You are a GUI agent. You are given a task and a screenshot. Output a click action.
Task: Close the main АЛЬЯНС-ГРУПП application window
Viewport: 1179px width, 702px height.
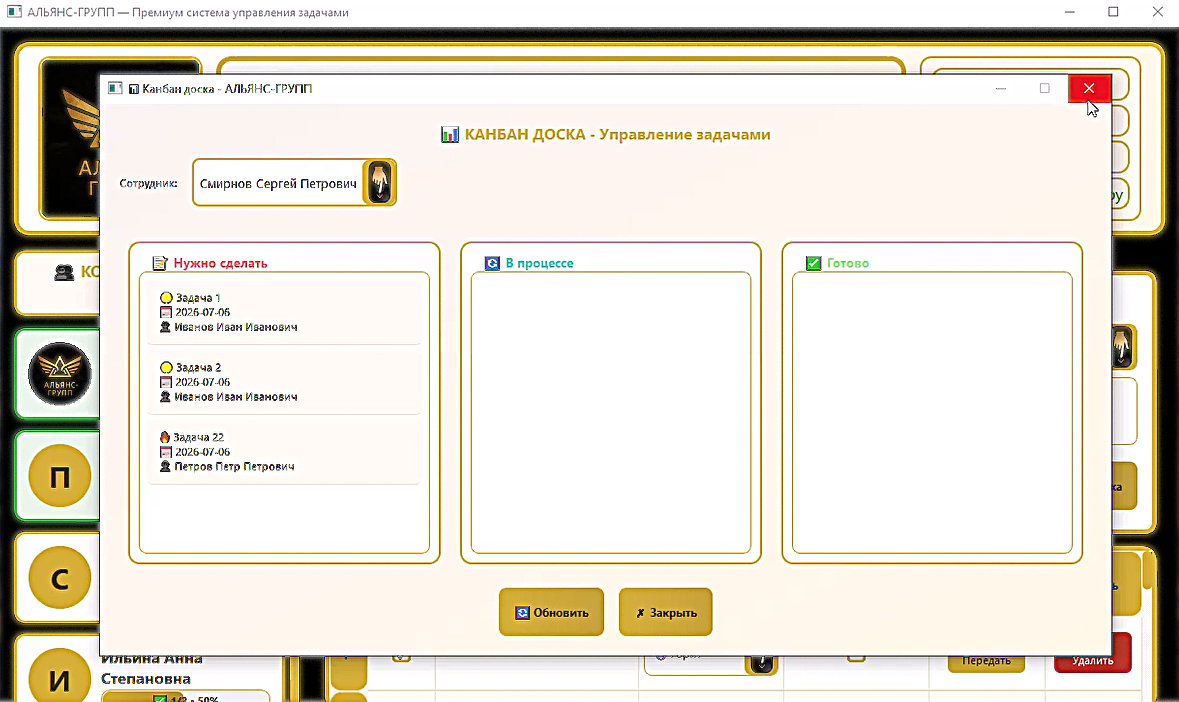point(1157,12)
